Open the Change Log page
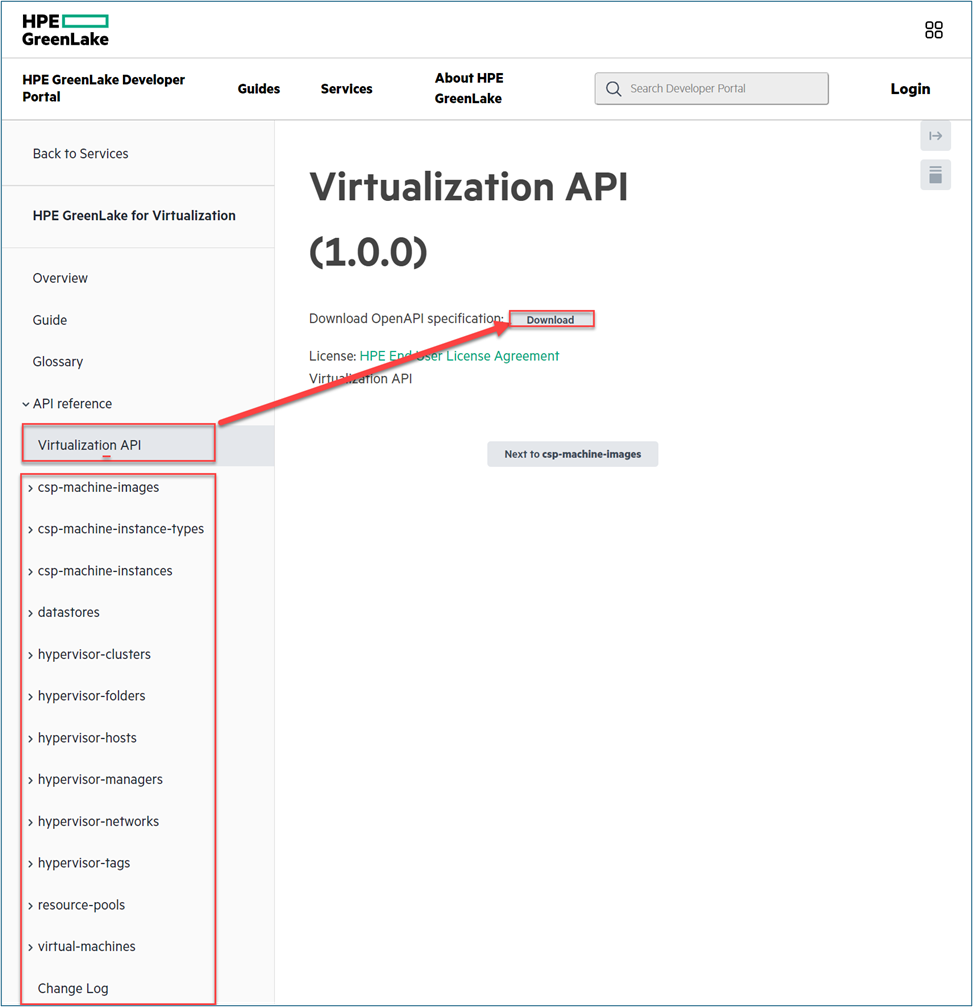Screen dimensions: 973x1007 73,988
